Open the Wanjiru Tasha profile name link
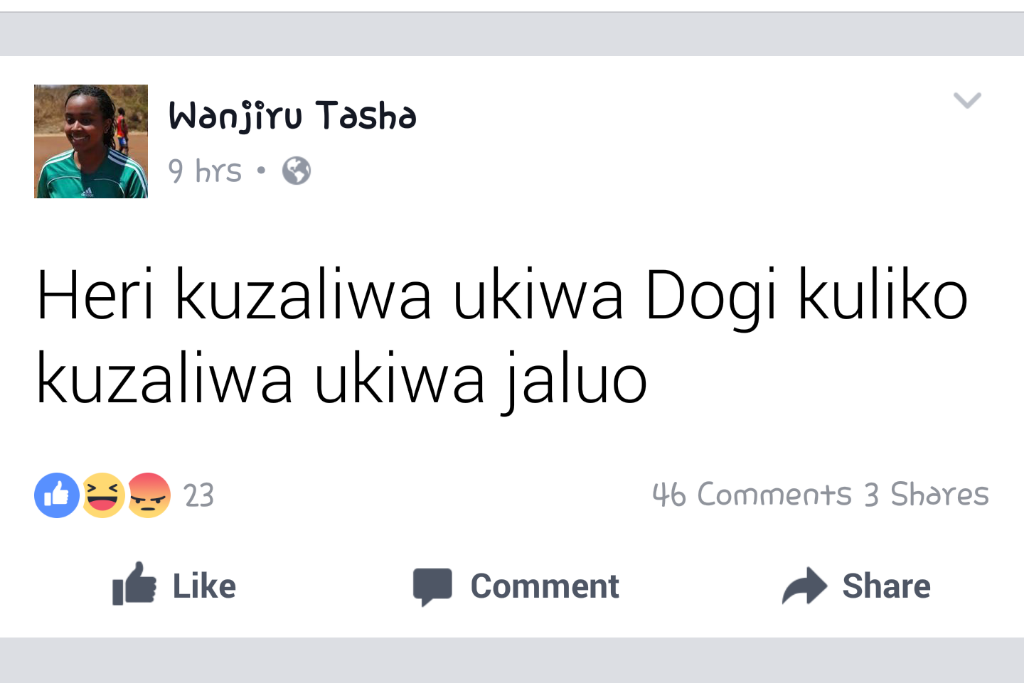Image resolution: width=1024 pixels, height=700 pixels. point(292,117)
